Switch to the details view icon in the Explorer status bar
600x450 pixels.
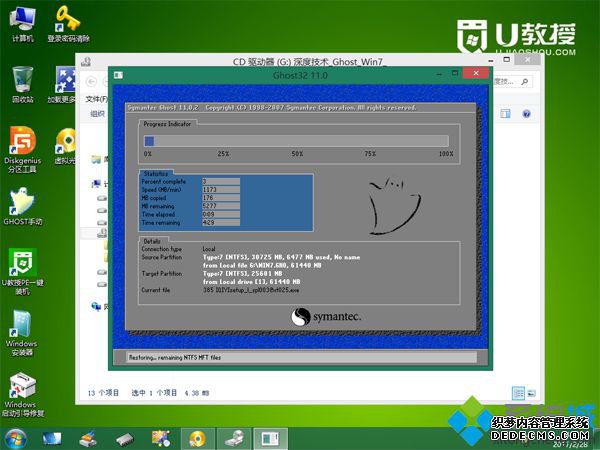(518, 393)
